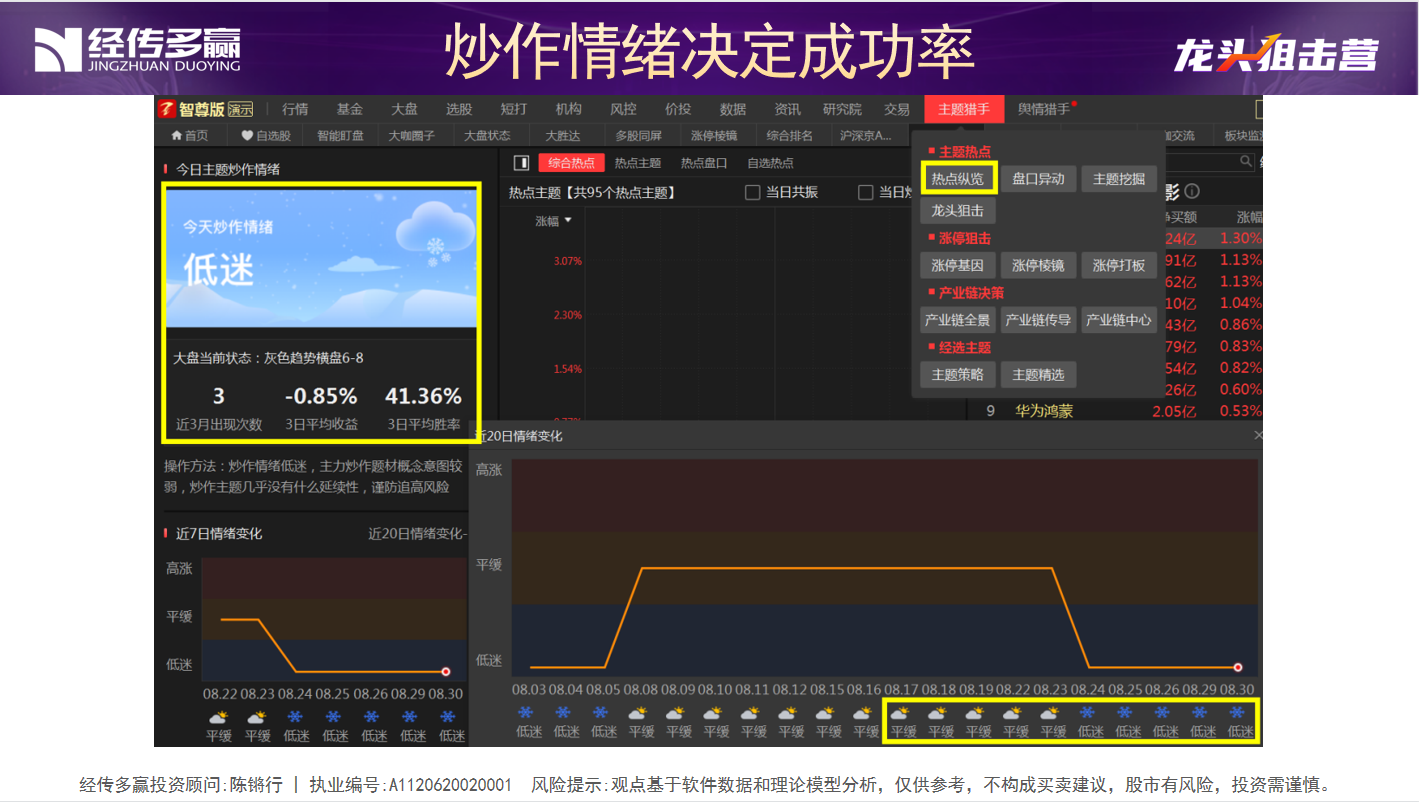Click the info icon beside the 影 heading
1419x802 pixels.
(x=1192, y=191)
